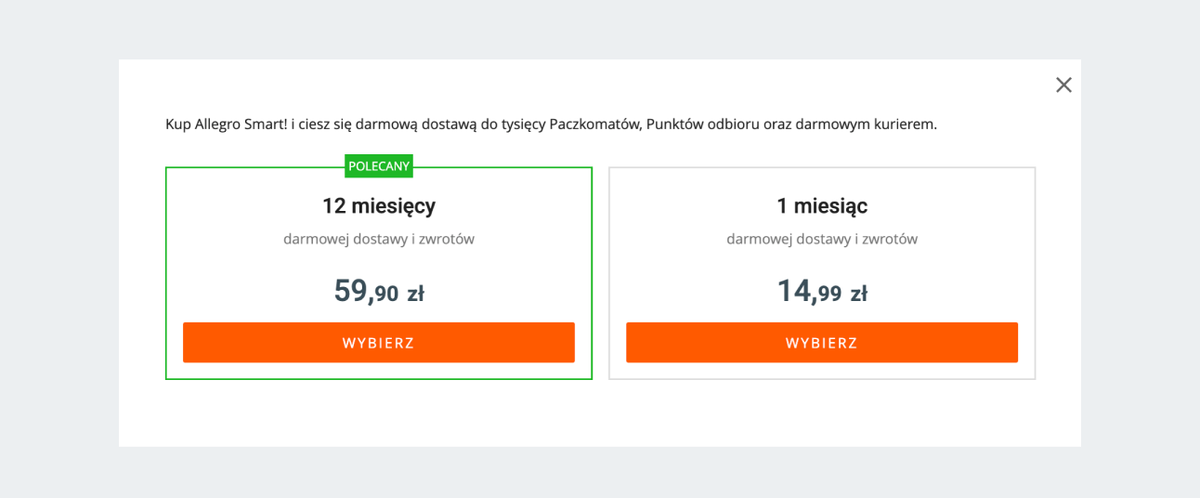Click the free delivery subtitle under 1 miesiąc
This screenshot has width=1200, height=498.
coord(822,240)
